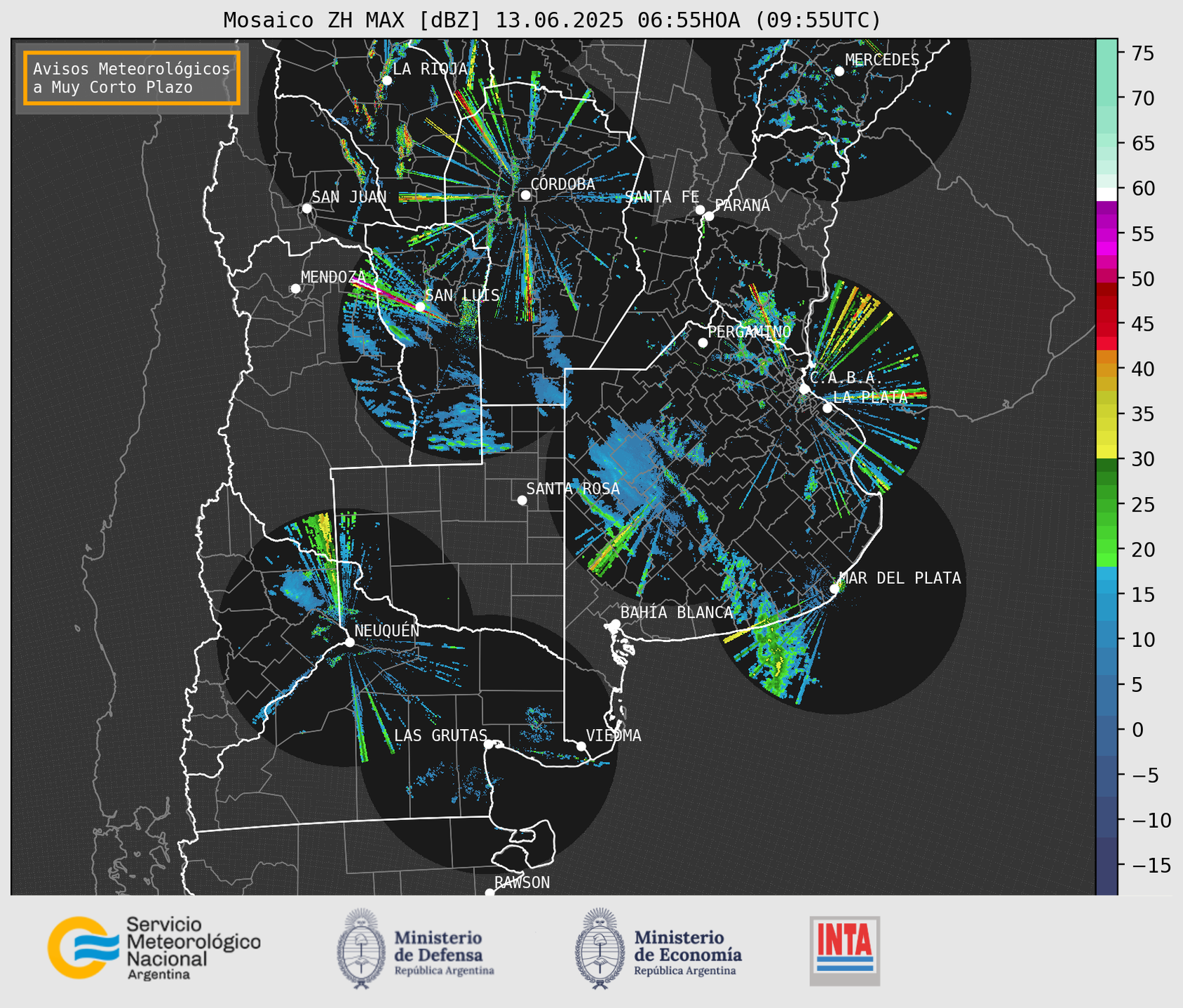Click the Mar del Plata marker
Image resolution: width=1183 pixels, height=1008 pixels.
834,589
